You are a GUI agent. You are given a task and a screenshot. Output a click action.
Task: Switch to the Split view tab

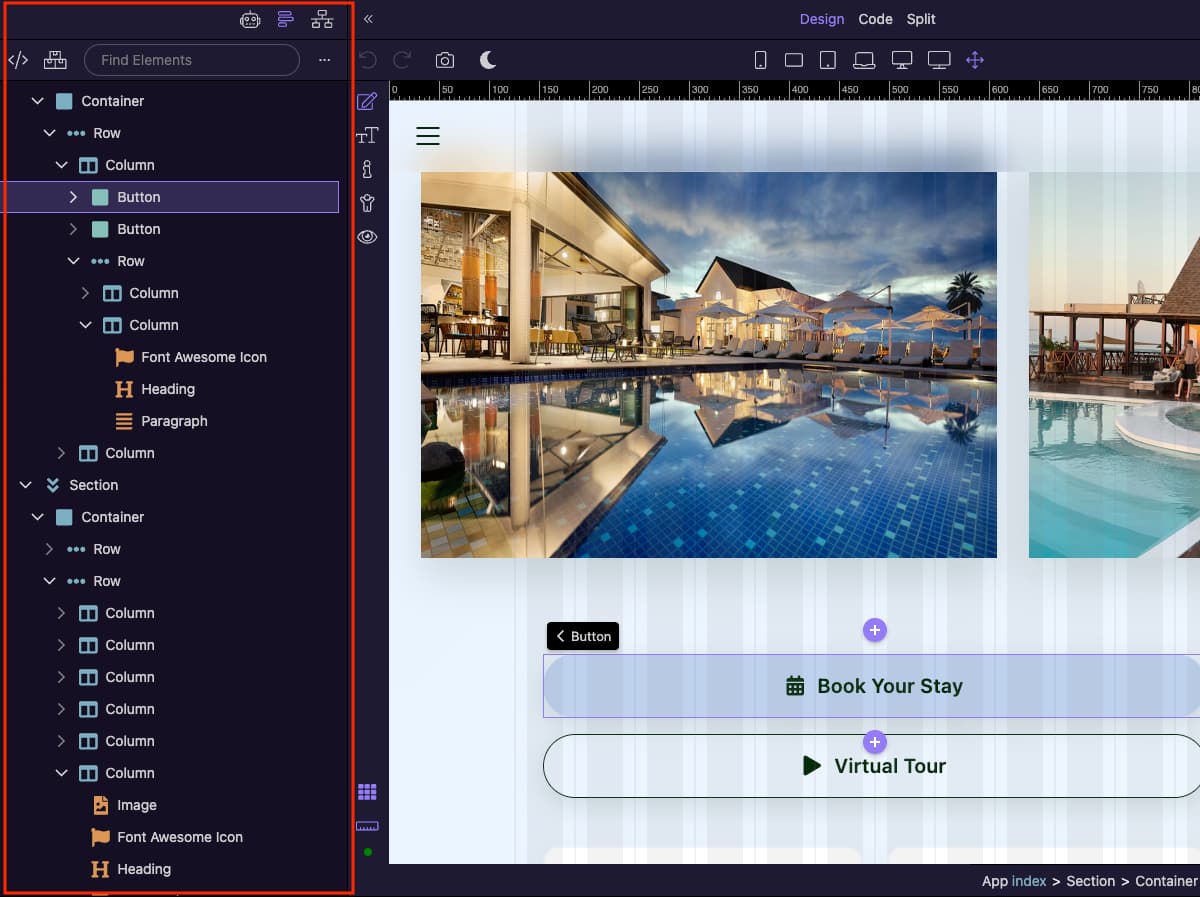921,19
